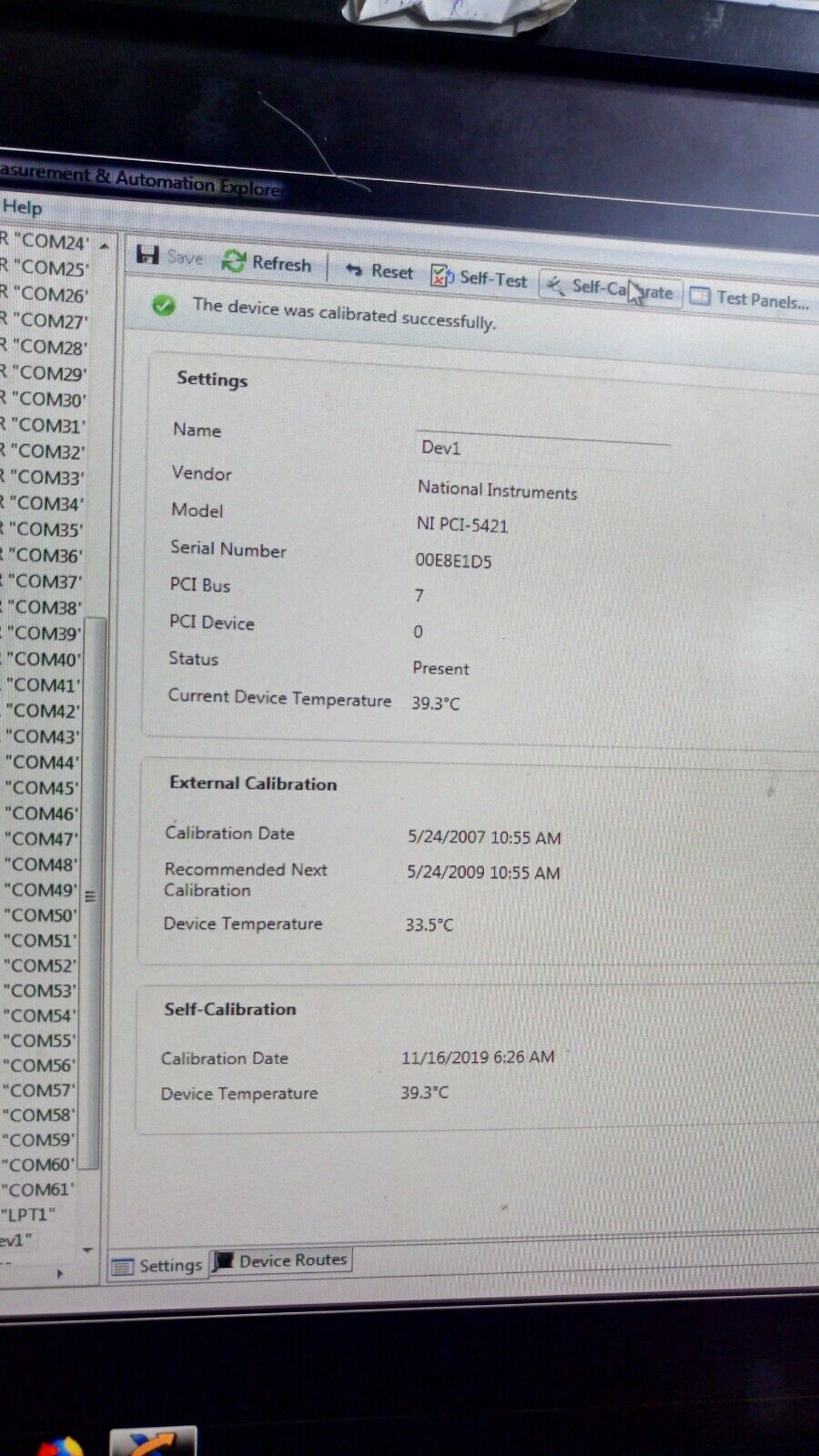Viewport: 819px width, 1456px height.
Task: Select LPT1 in the device tree
Action: tap(29, 1215)
